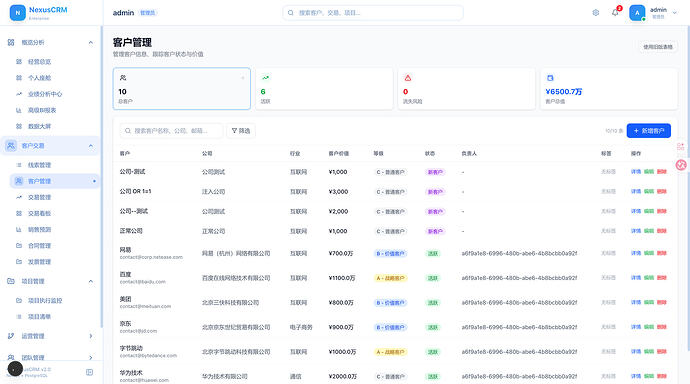This screenshot has height=384, width=690.
Task: Click the 使用旧版表格 button
Action: [x=658, y=47]
